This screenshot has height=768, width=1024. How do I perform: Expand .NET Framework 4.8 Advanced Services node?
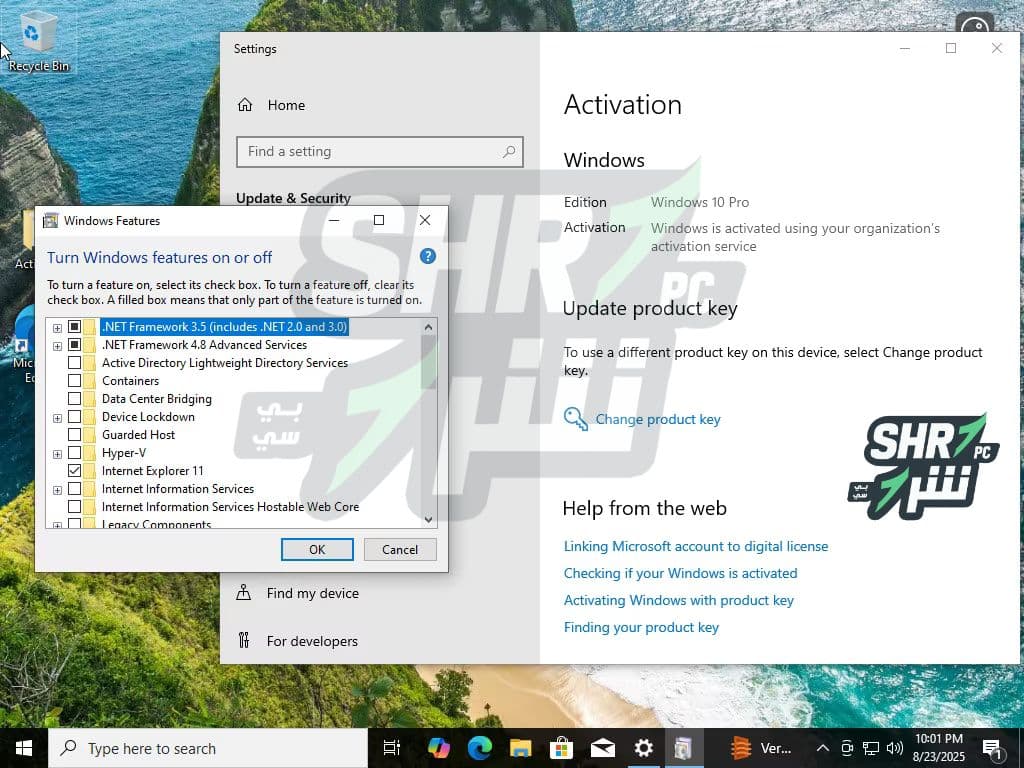pos(57,345)
